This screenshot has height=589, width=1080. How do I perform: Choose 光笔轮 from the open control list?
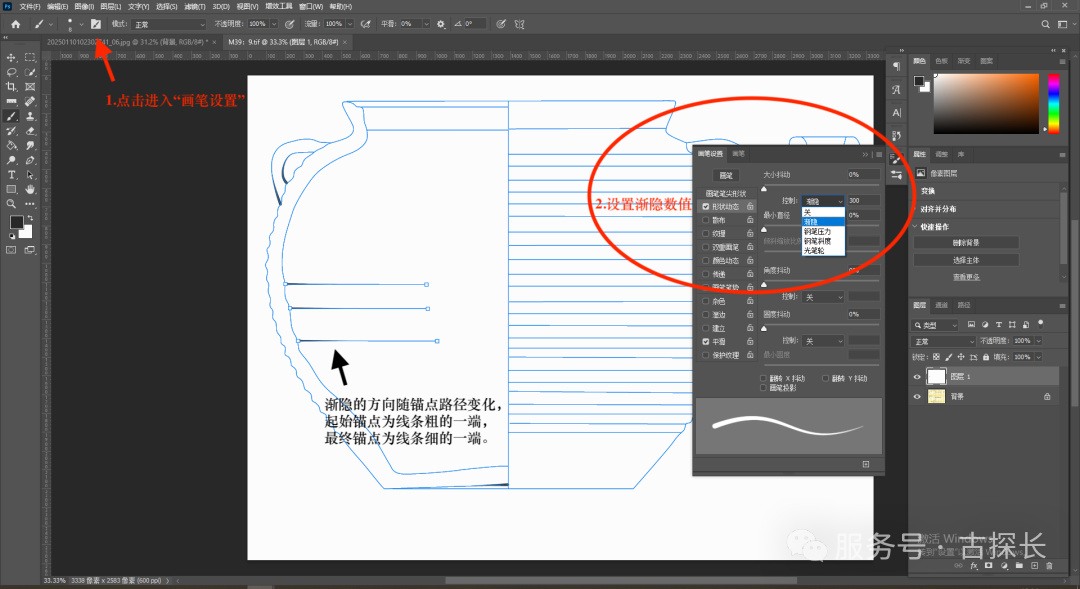click(x=823, y=251)
